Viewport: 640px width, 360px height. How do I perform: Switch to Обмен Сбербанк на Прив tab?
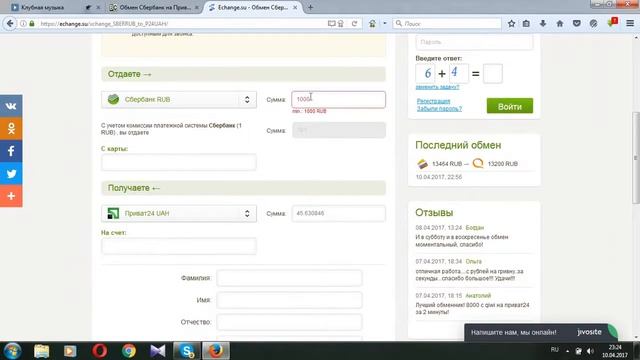[154, 7]
